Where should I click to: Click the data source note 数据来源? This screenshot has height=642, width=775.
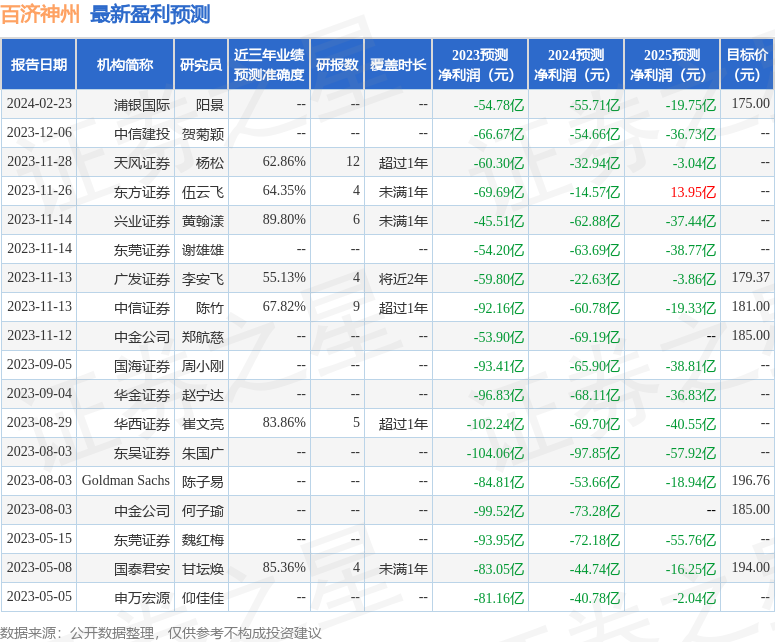[161, 633]
